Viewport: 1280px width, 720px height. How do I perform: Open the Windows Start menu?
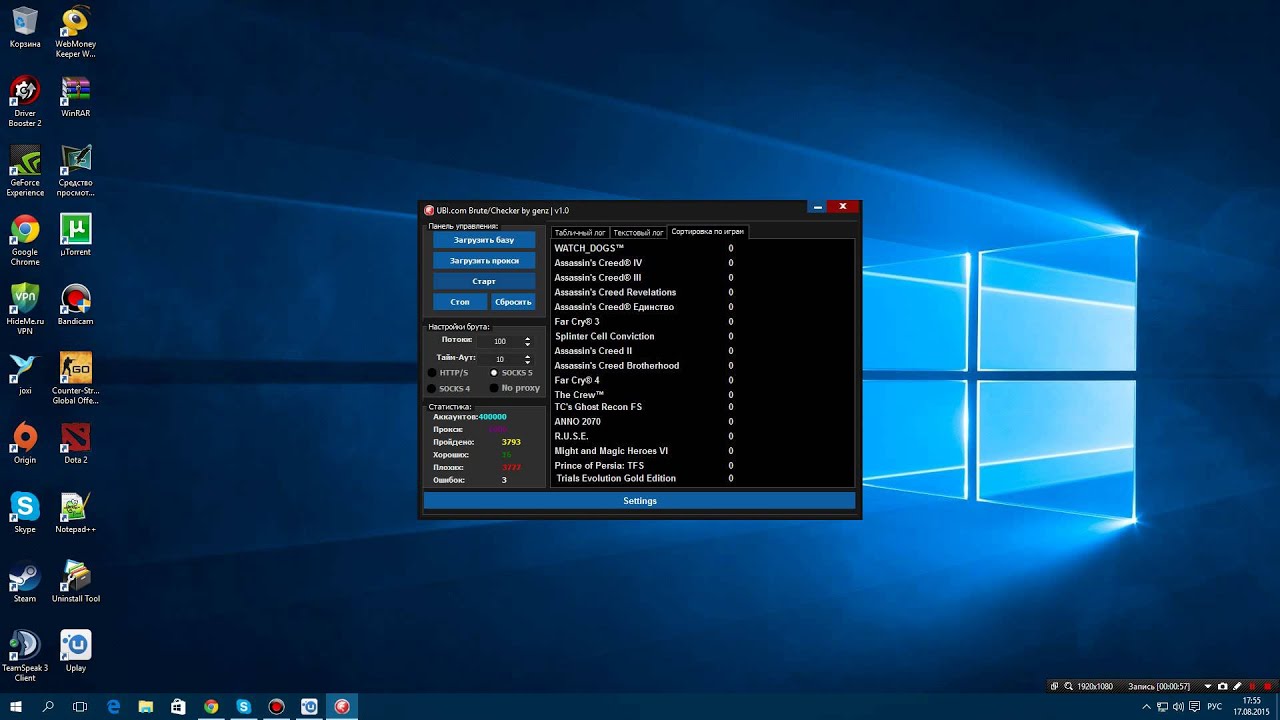click(x=16, y=706)
